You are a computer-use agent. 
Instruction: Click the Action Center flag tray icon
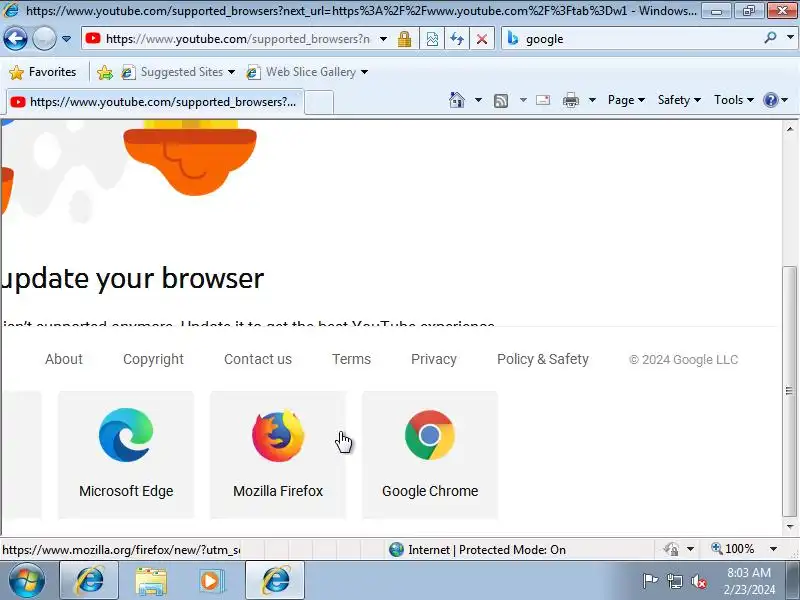pos(650,581)
